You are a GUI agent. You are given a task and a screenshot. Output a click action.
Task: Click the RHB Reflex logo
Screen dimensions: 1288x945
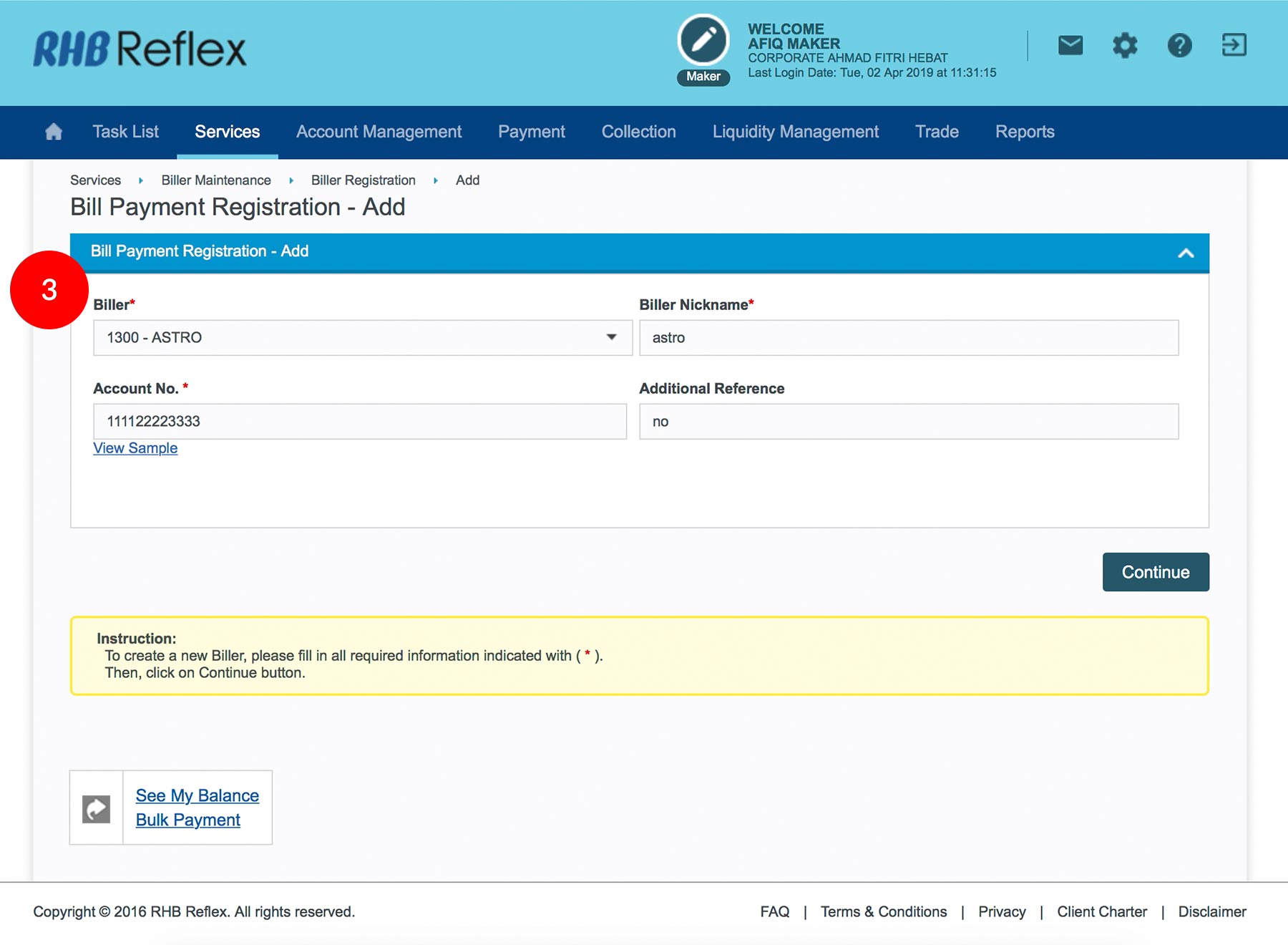coord(140,49)
